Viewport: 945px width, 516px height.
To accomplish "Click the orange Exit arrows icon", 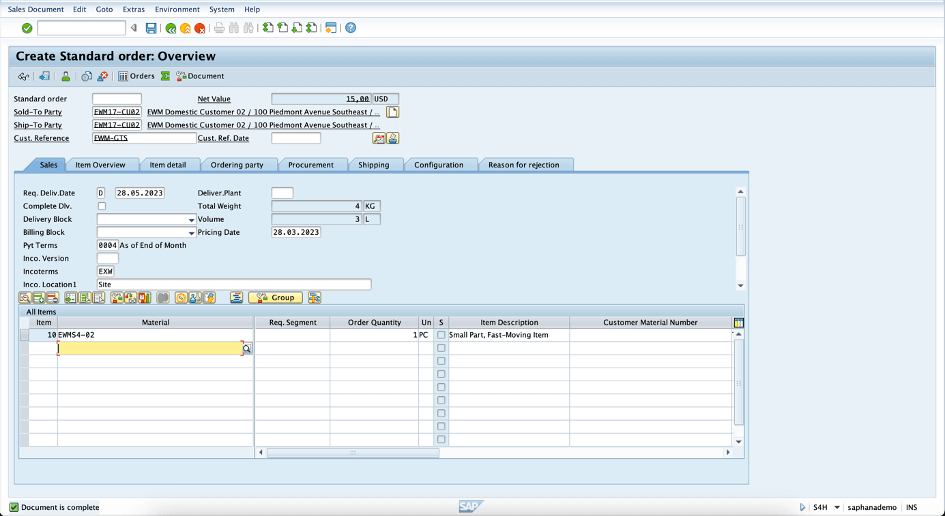I will coord(186,28).
